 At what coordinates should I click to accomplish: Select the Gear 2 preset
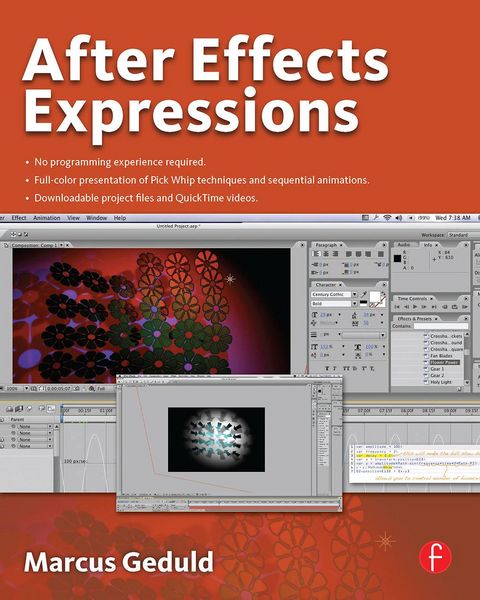[437, 375]
